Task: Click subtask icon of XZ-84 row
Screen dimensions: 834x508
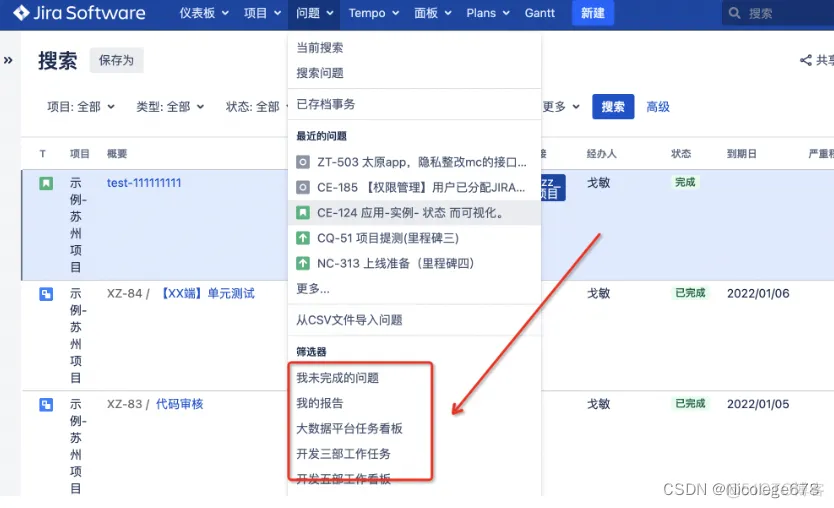Action: pyautogui.click(x=46, y=294)
